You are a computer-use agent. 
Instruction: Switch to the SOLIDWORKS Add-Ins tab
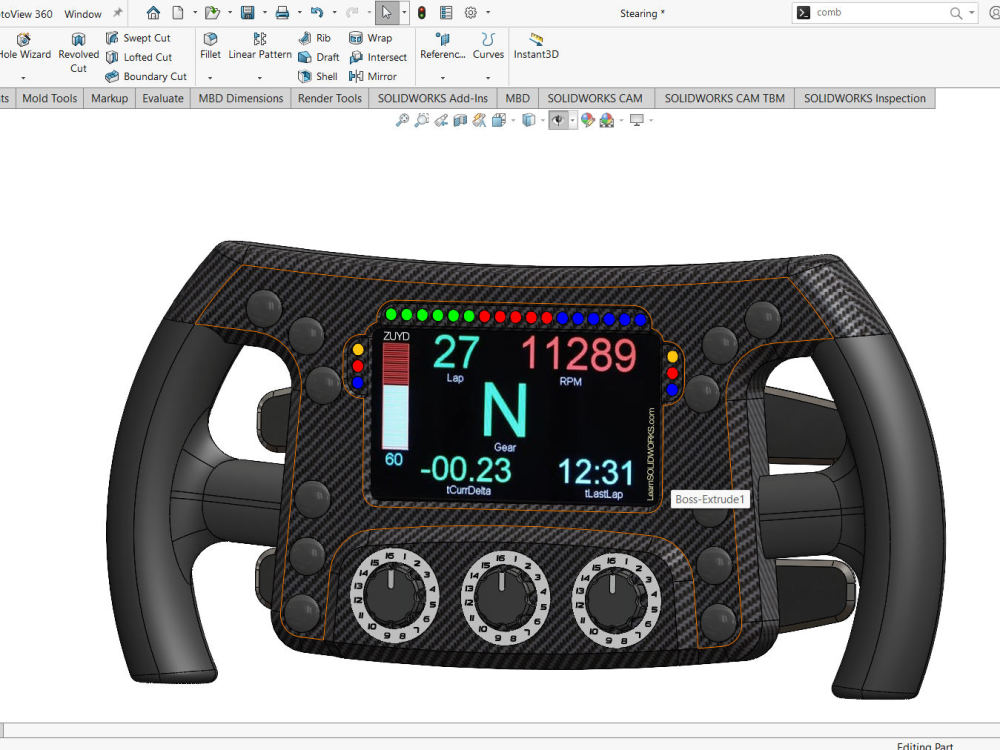click(432, 98)
